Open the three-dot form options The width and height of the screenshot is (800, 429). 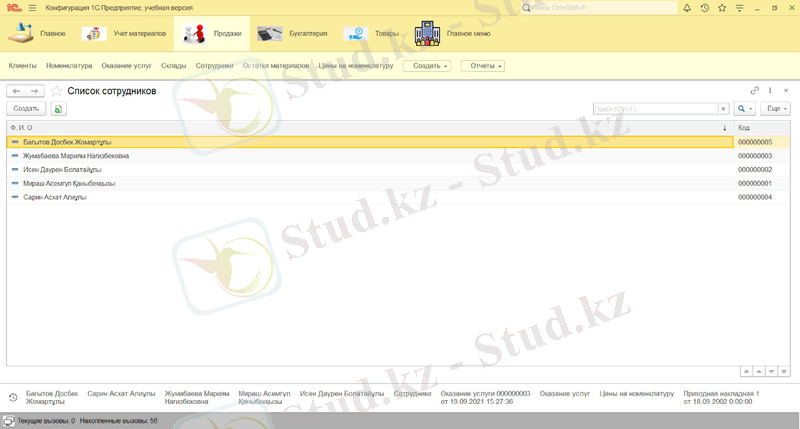click(x=770, y=90)
